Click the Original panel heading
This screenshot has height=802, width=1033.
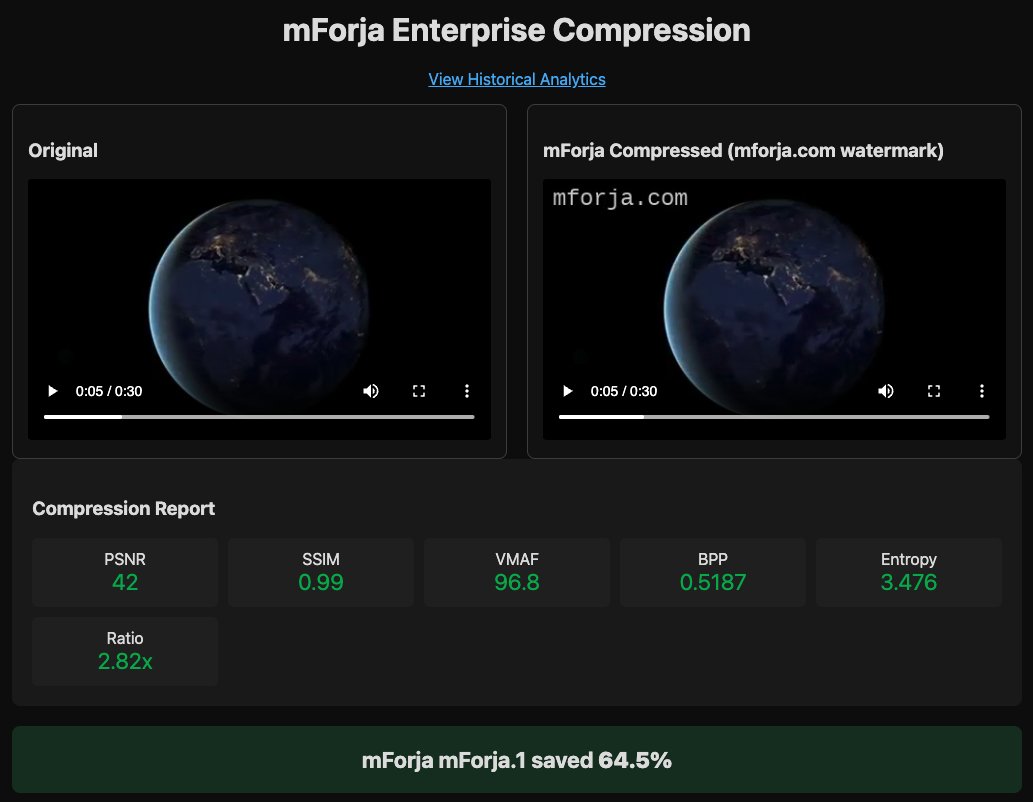pos(63,150)
